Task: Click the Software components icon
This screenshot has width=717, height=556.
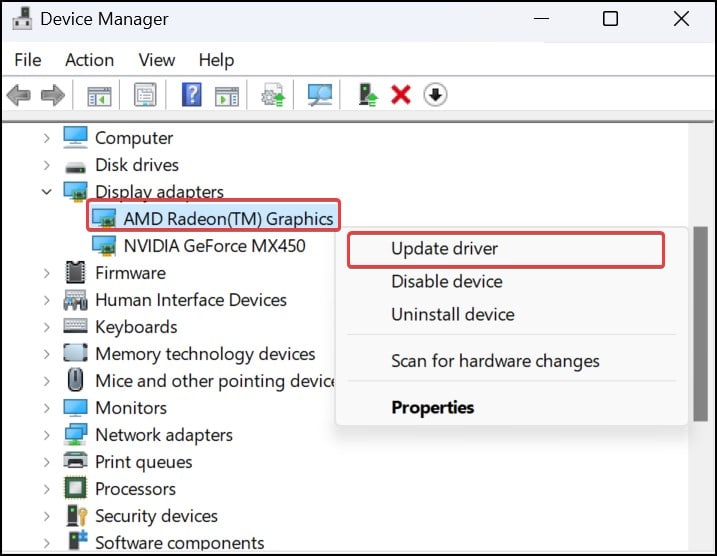Action: coord(78,540)
